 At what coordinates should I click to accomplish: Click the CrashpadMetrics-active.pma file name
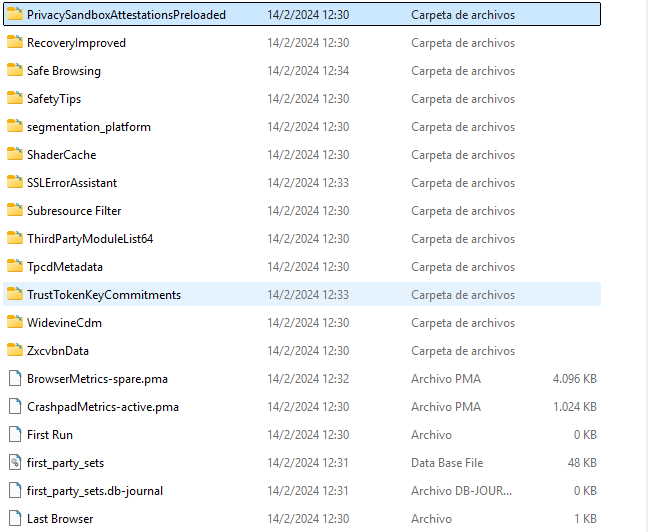[x=103, y=407]
